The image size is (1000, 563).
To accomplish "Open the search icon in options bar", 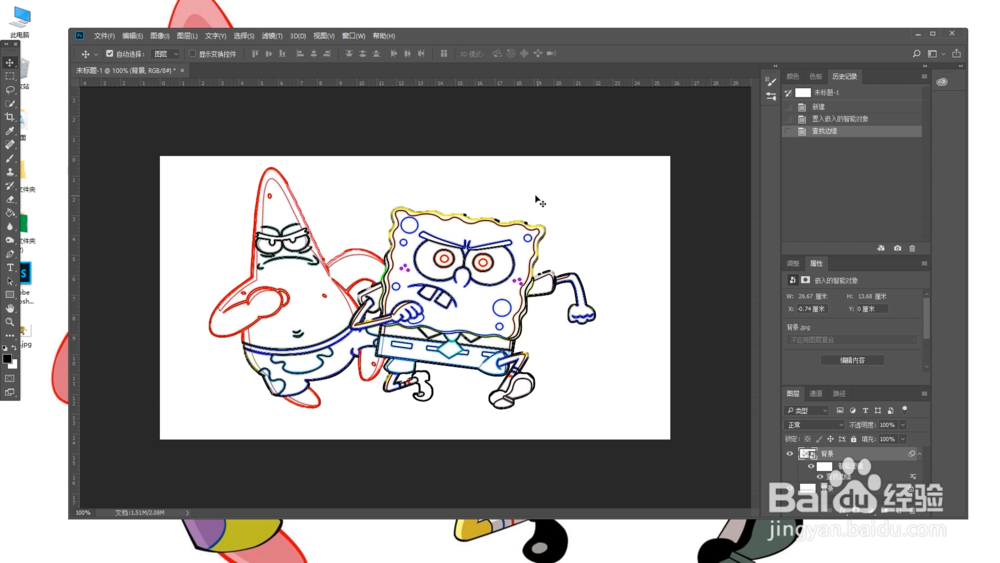I will (916, 54).
